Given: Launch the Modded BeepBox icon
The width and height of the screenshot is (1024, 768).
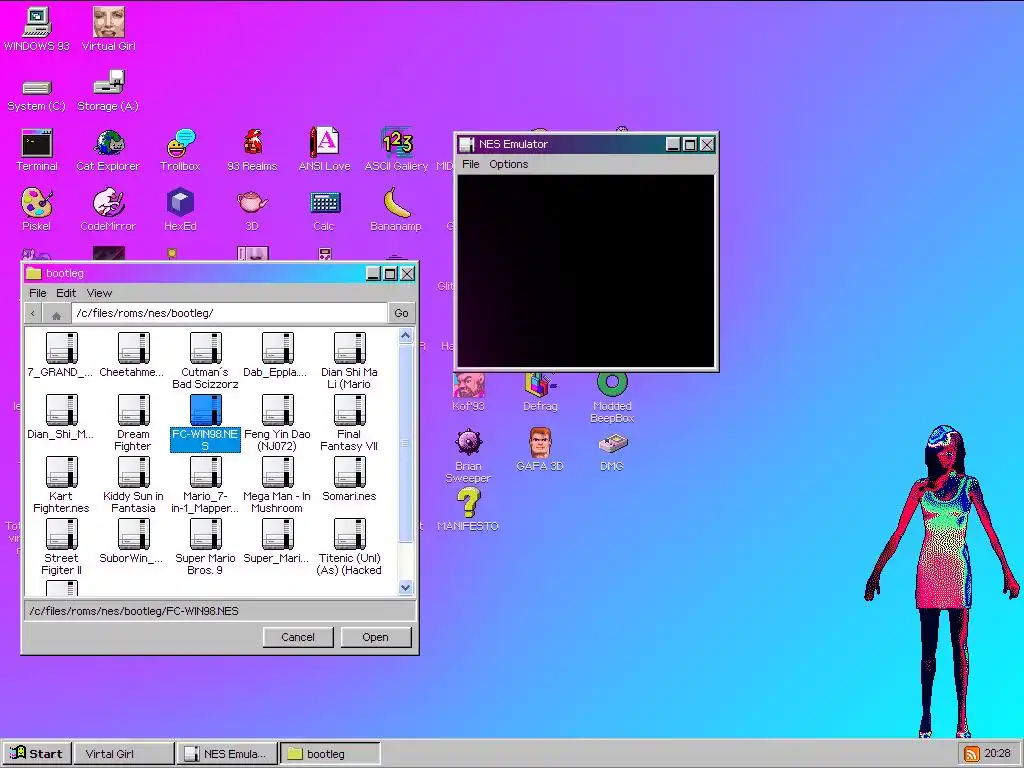Looking at the screenshot, I should tap(612, 397).
